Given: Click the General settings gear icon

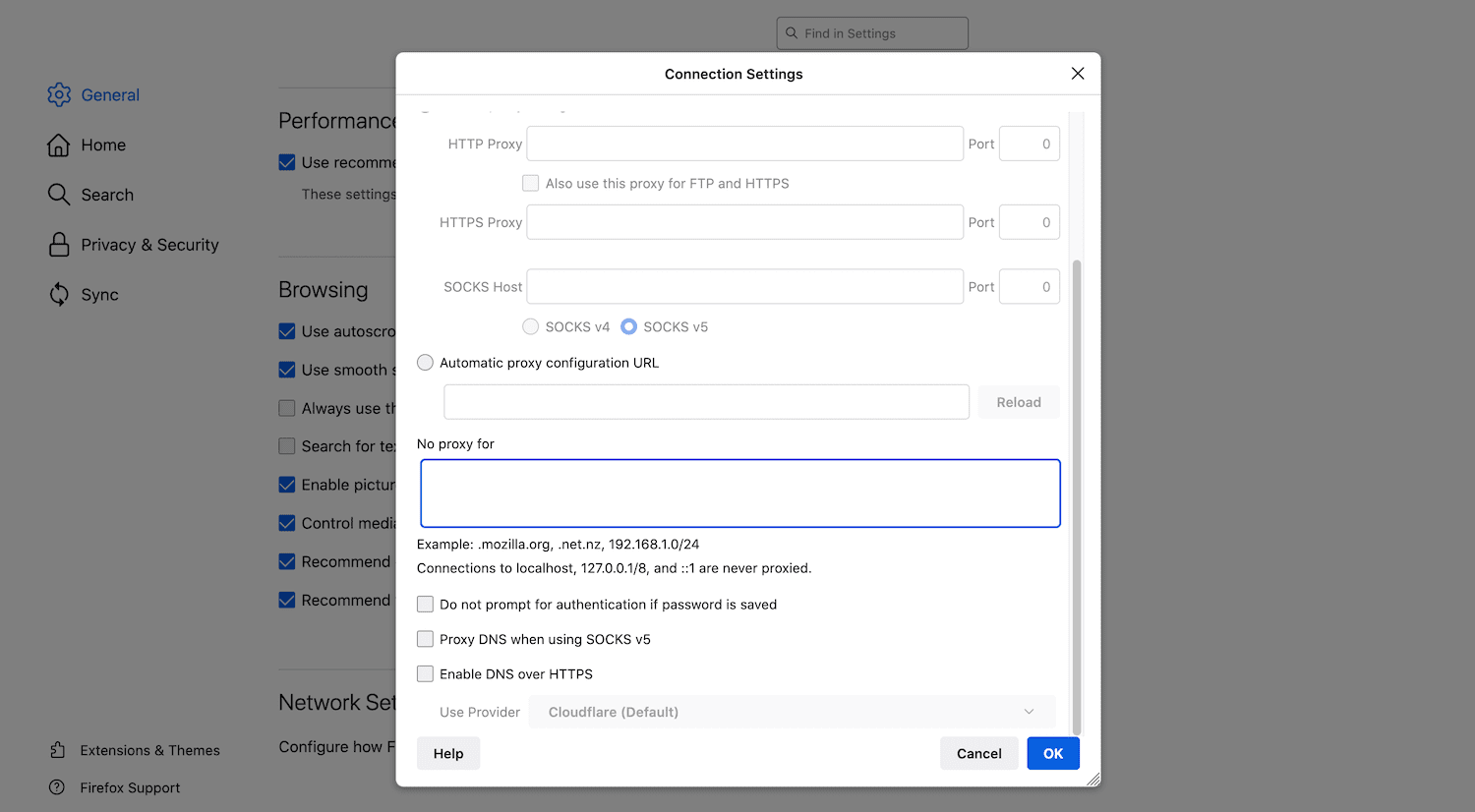Looking at the screenshot, I should point(59,94).
